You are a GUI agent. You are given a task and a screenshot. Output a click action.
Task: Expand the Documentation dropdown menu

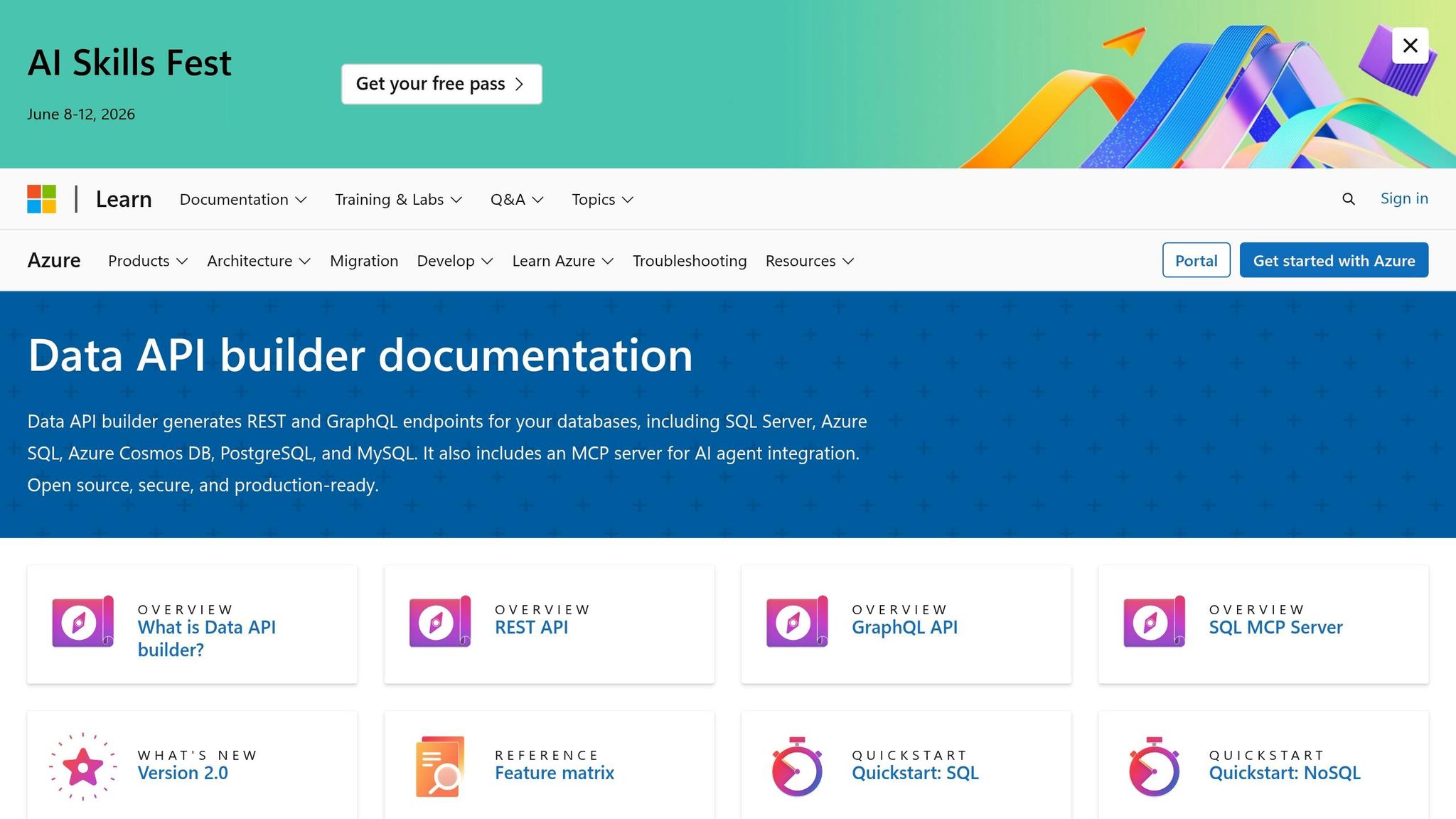pyautogui.click(x=243, y=200)
